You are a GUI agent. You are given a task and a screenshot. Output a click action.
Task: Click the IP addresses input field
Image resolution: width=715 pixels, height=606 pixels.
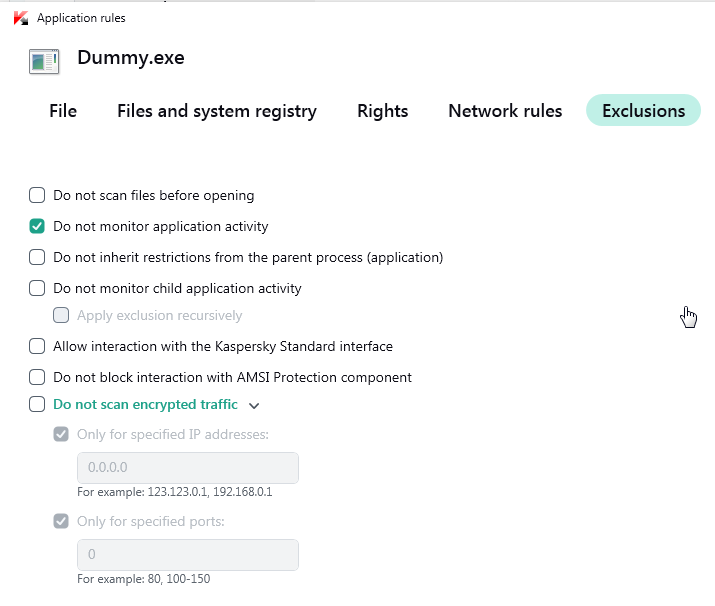coord(188,468)
